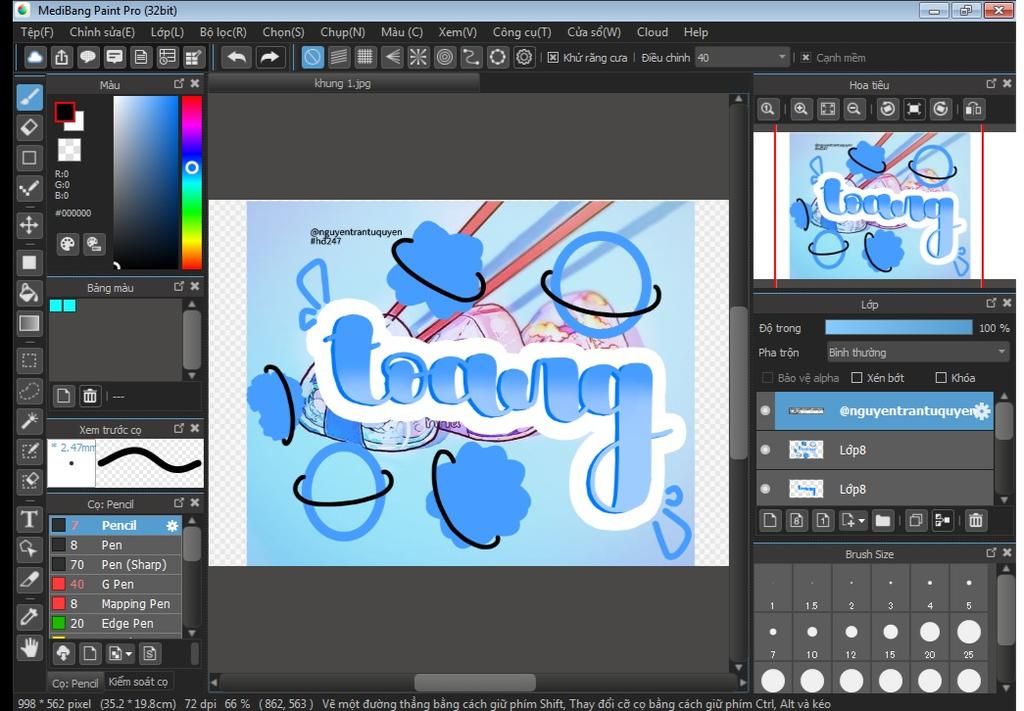The width and height of the screenshot is (1024, 711).
Task: Open @nguyentrantuquyen layer settings gear
Action: pos(982,411)
